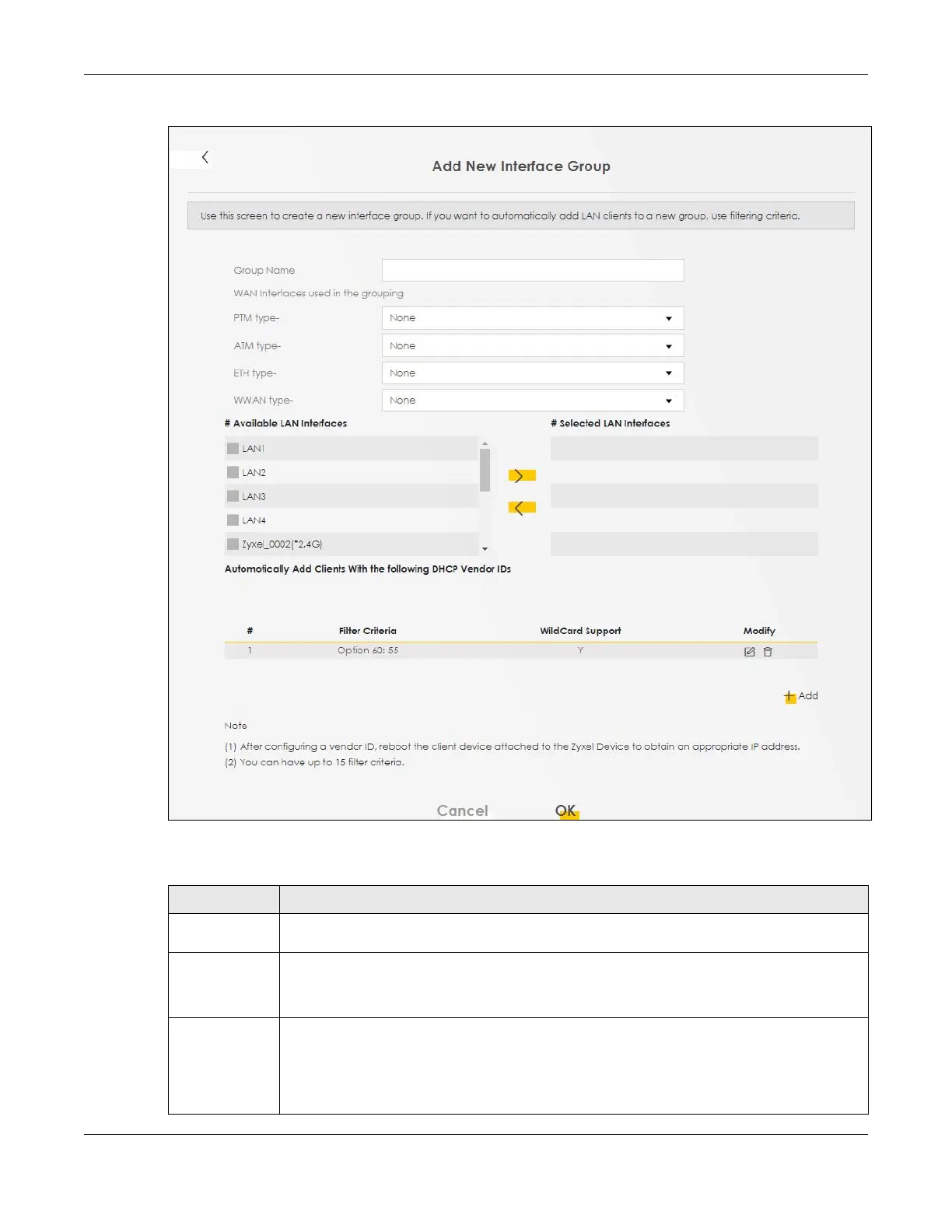
Task: Tick the LAN4 interface checkbox
Action: pos(233,520)
